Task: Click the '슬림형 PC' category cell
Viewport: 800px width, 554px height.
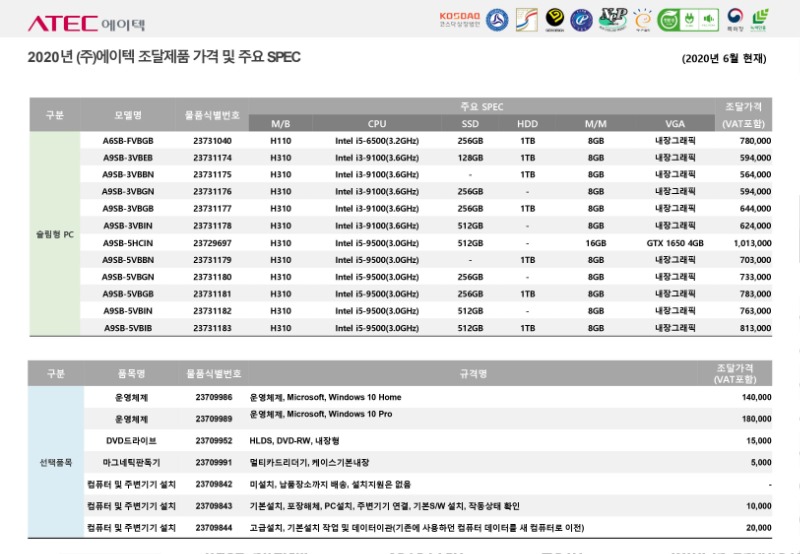Action: point(55,235)
